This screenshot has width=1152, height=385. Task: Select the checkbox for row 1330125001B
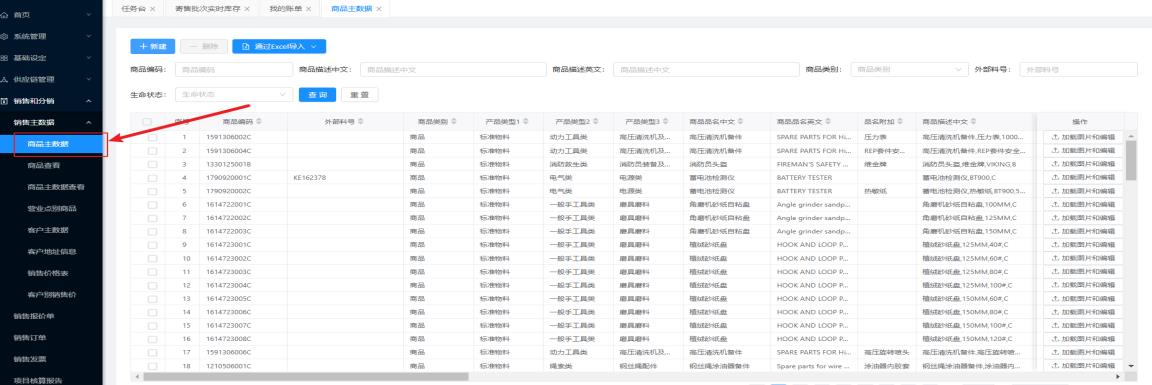click(x=152, y=164)
